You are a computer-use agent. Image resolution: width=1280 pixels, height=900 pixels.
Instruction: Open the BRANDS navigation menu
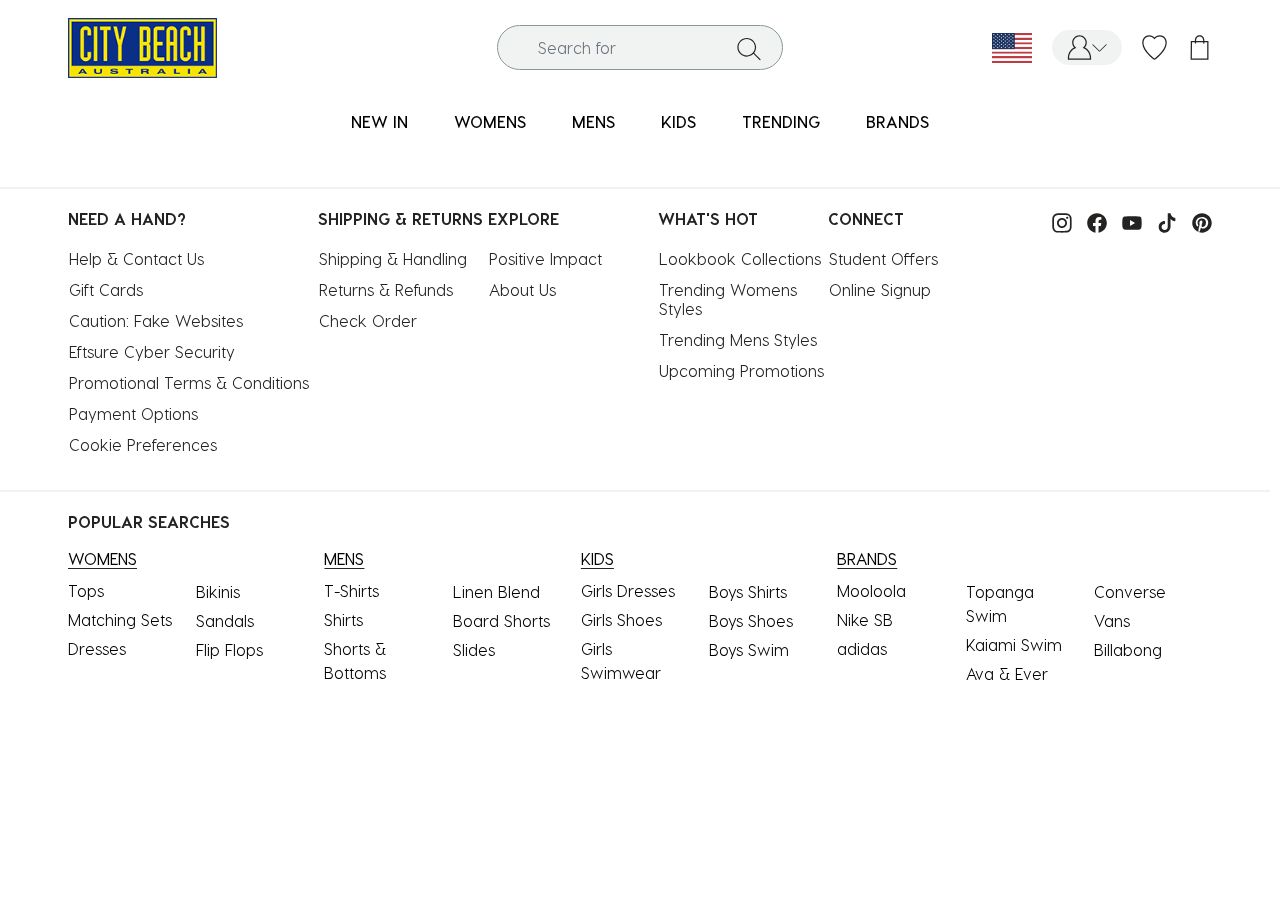897,122
